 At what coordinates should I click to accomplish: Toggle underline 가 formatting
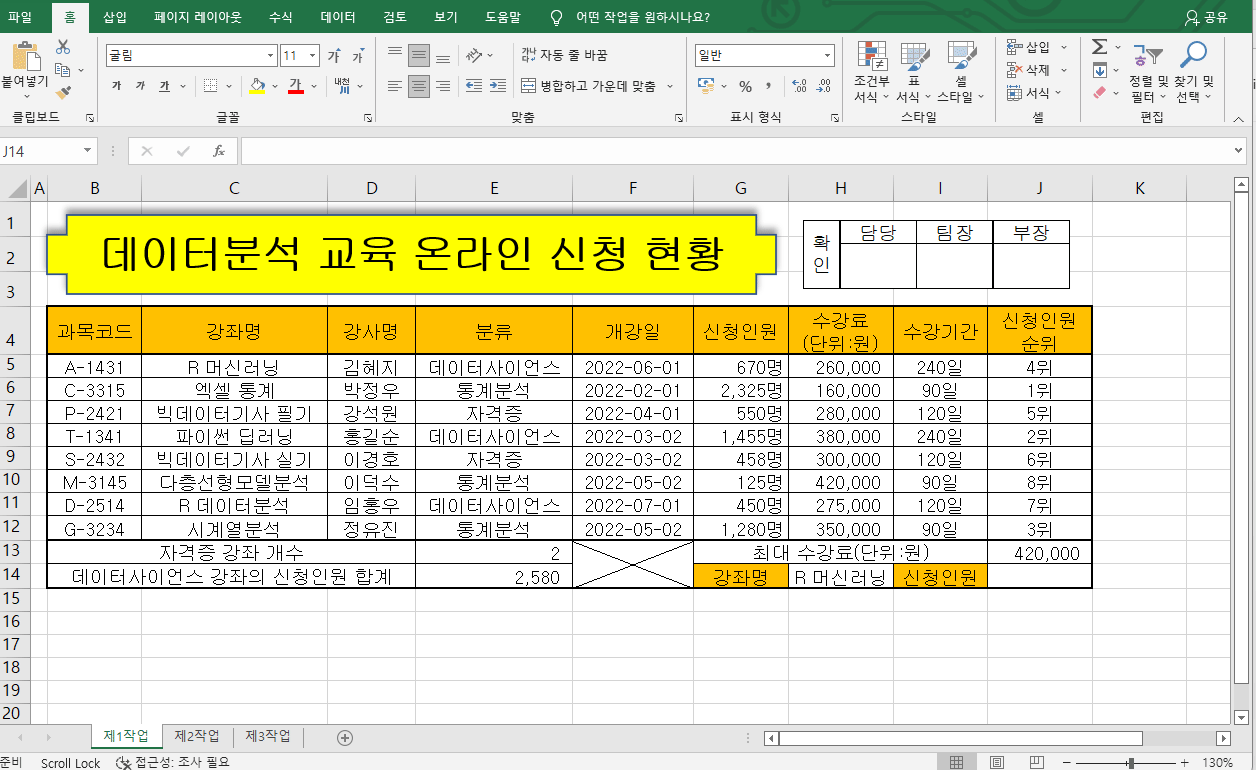coord(164,86)
